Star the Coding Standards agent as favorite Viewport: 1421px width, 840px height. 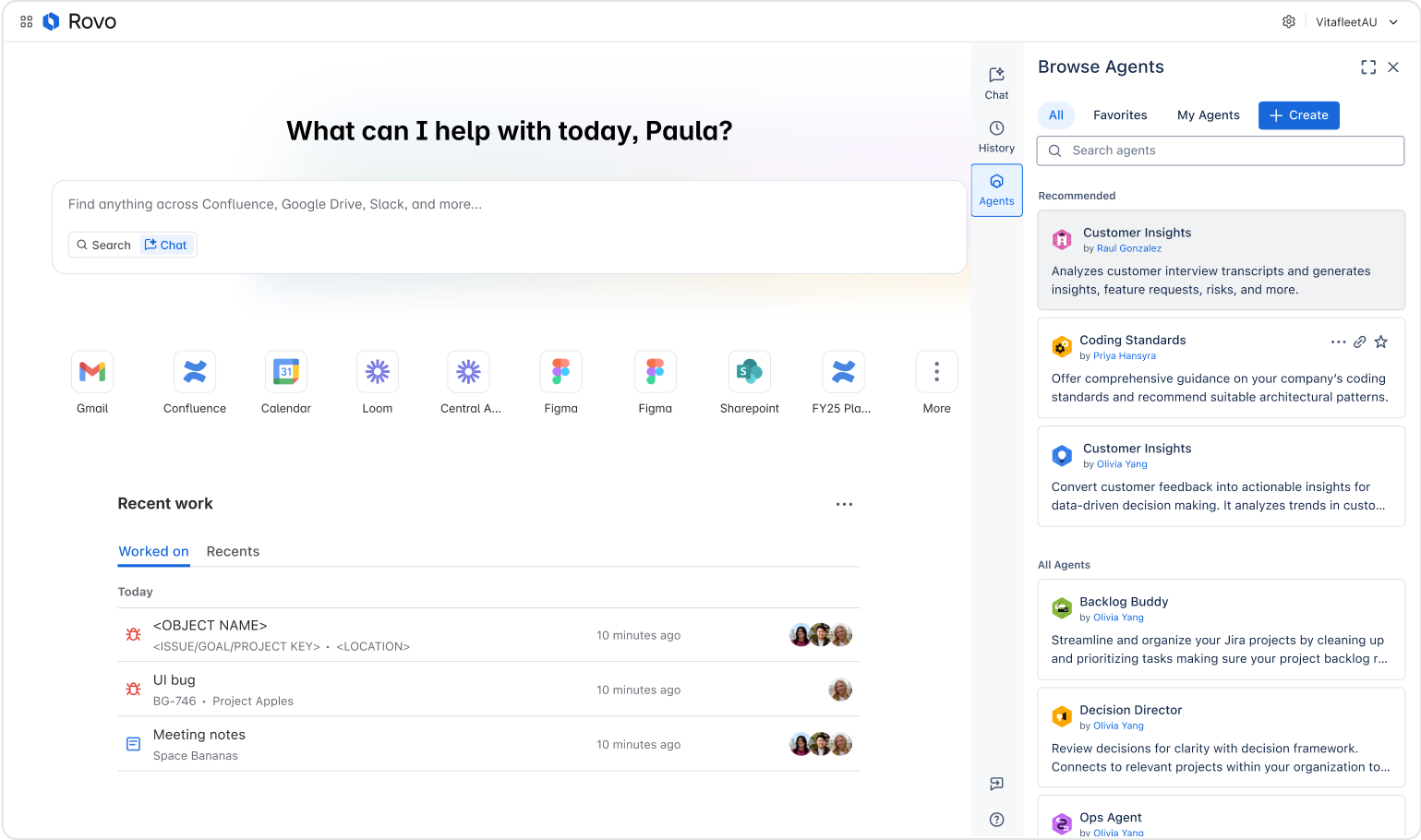pyautogui.click(x=1381, y=341)
